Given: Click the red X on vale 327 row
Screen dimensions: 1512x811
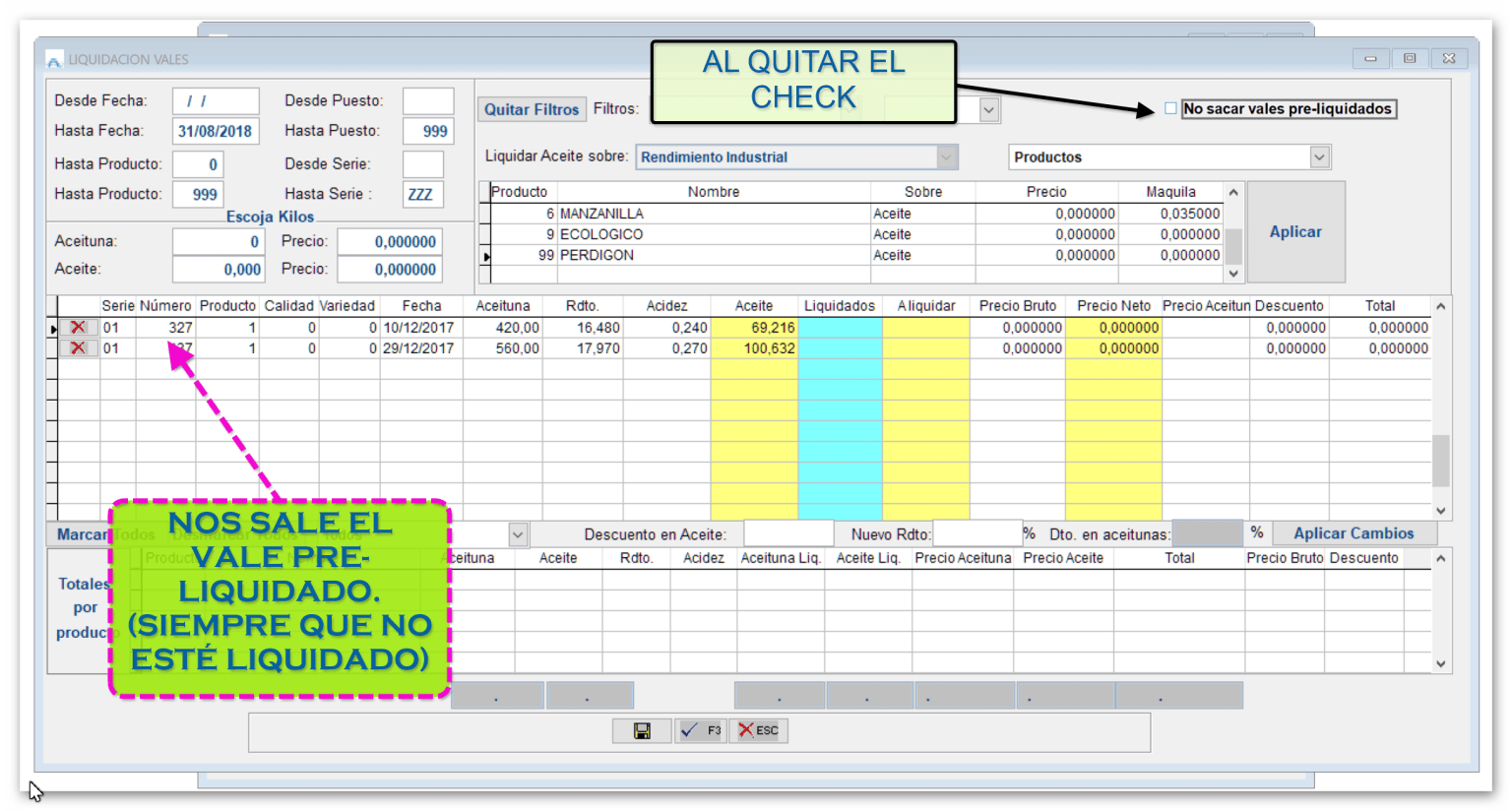Looking at the screenshot, I should tap(78, 328).
